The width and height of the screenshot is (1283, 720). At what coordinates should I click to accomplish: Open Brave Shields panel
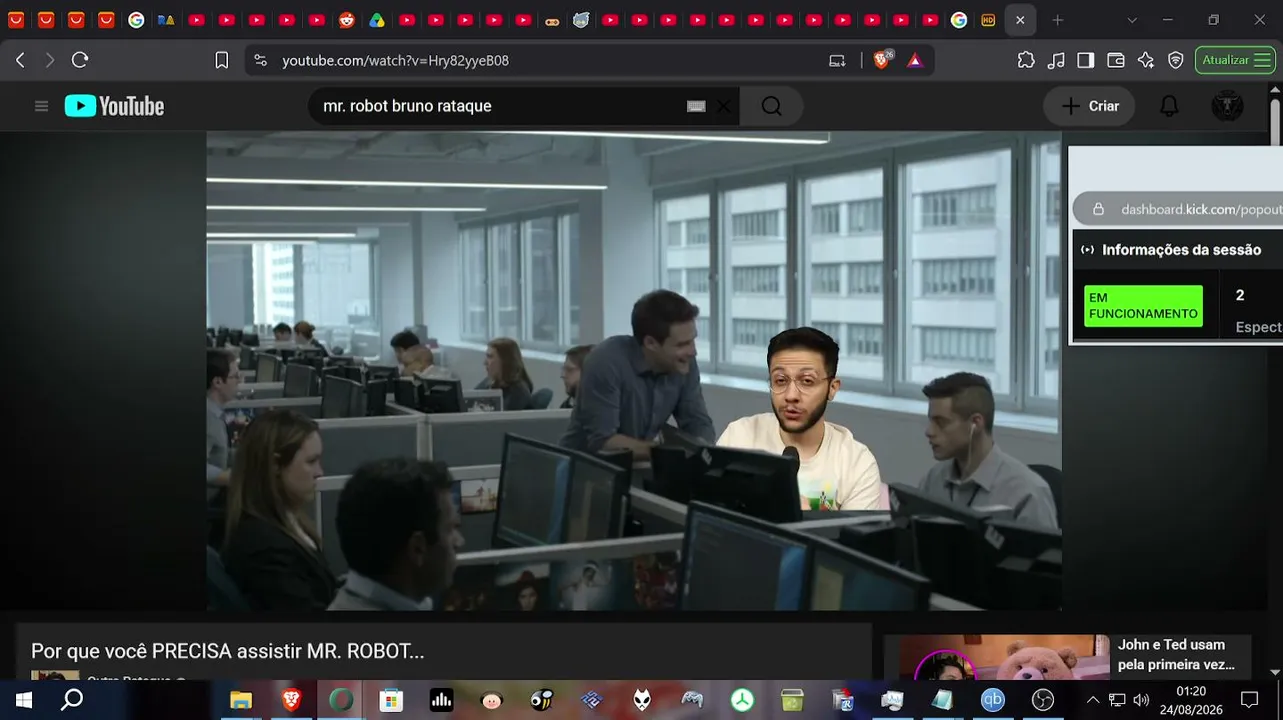coord(882,60)
